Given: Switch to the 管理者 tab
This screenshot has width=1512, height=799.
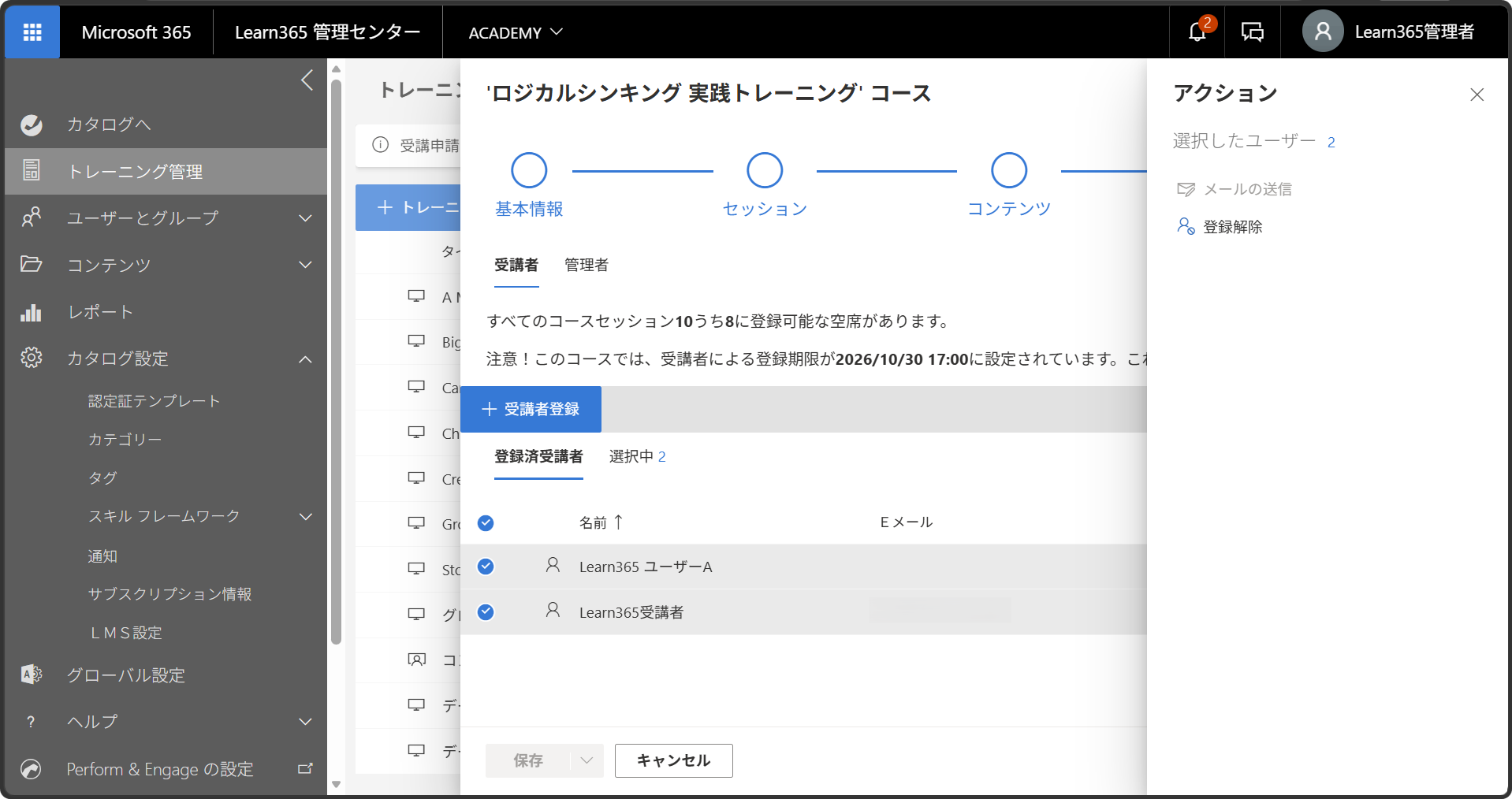Looking at the screenshot, I should click(x=587, y=265).
